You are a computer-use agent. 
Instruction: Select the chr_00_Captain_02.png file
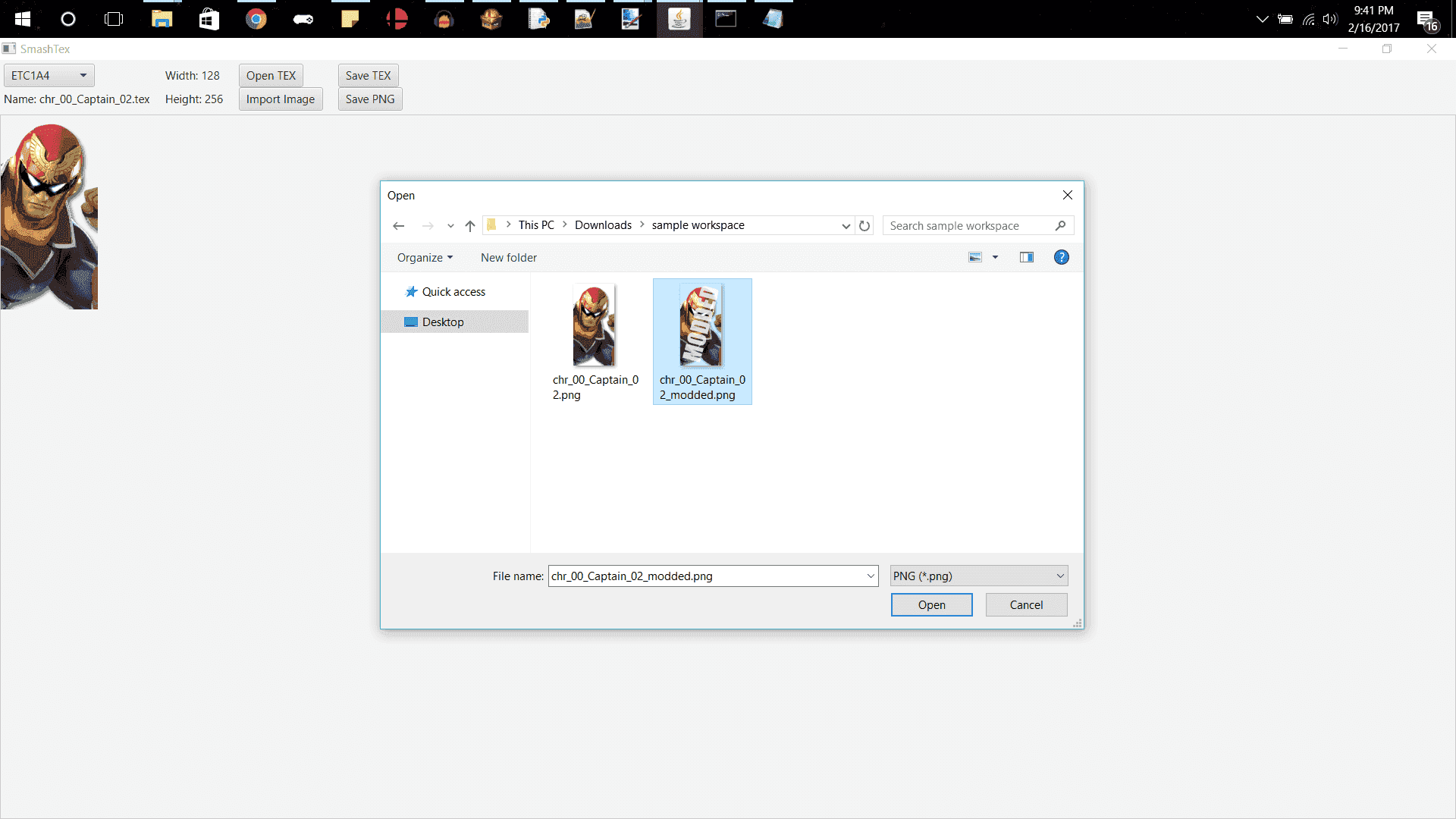pyautogui.click(x=595, y=342)
